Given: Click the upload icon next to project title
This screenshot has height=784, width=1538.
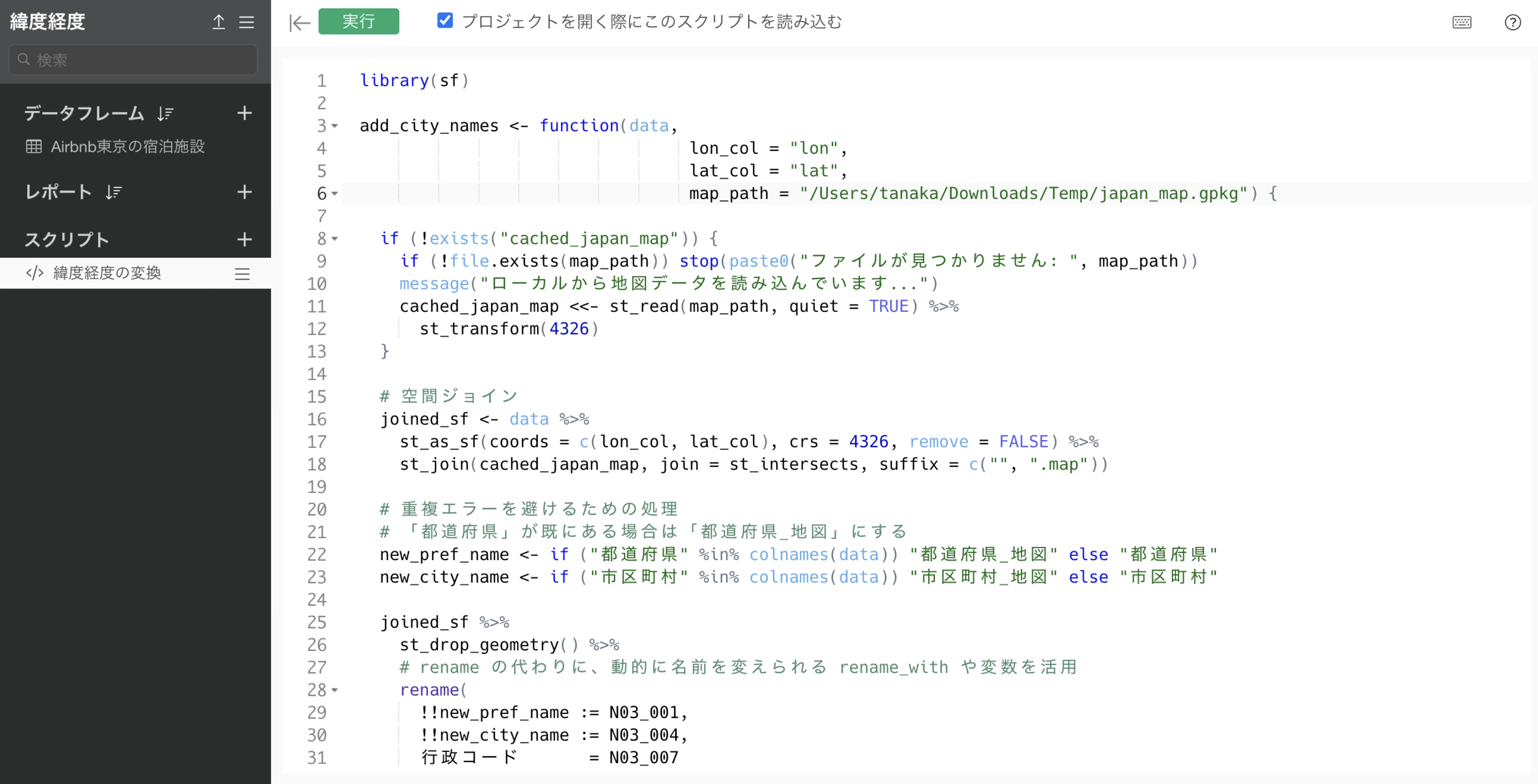Looking at the screenshot, I should 219,22.
